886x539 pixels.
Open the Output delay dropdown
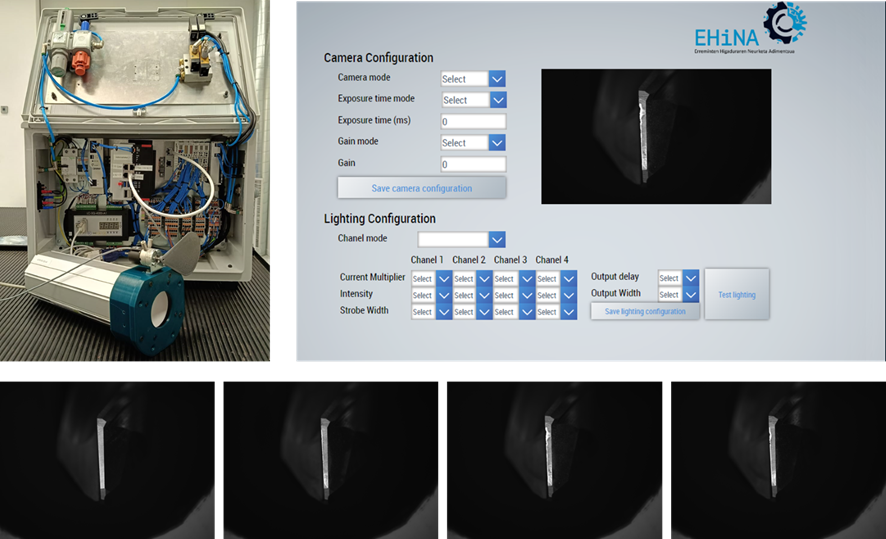(679, 278)
